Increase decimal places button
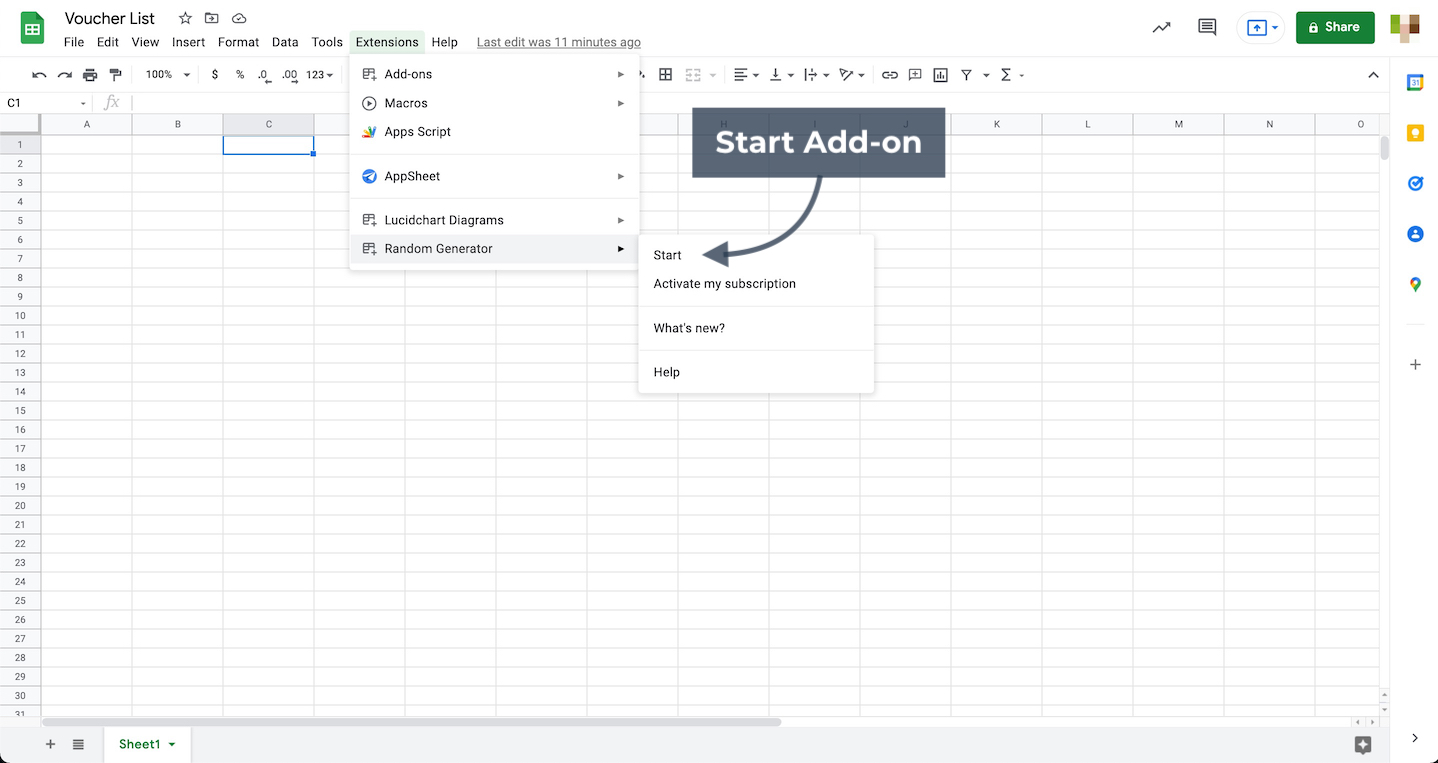 [290, 75]
